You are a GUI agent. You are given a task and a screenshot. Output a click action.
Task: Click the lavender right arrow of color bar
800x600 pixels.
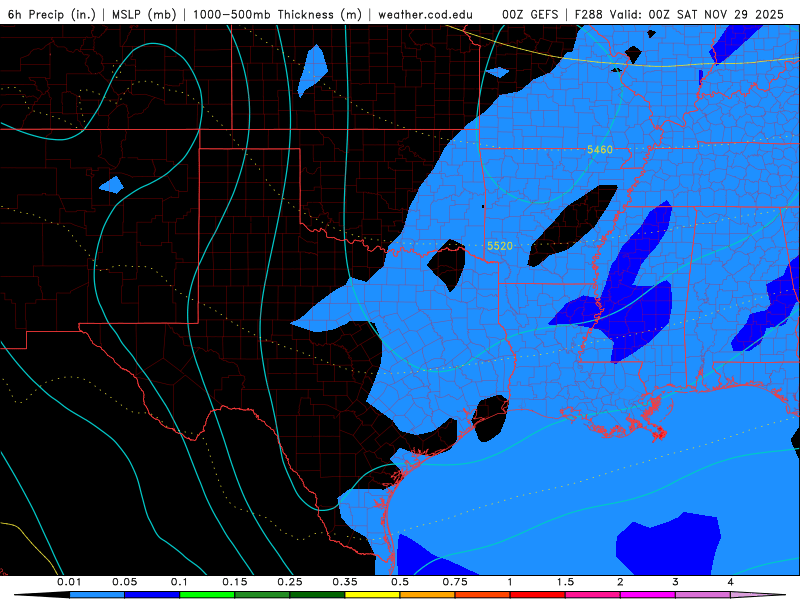[758, 595]
